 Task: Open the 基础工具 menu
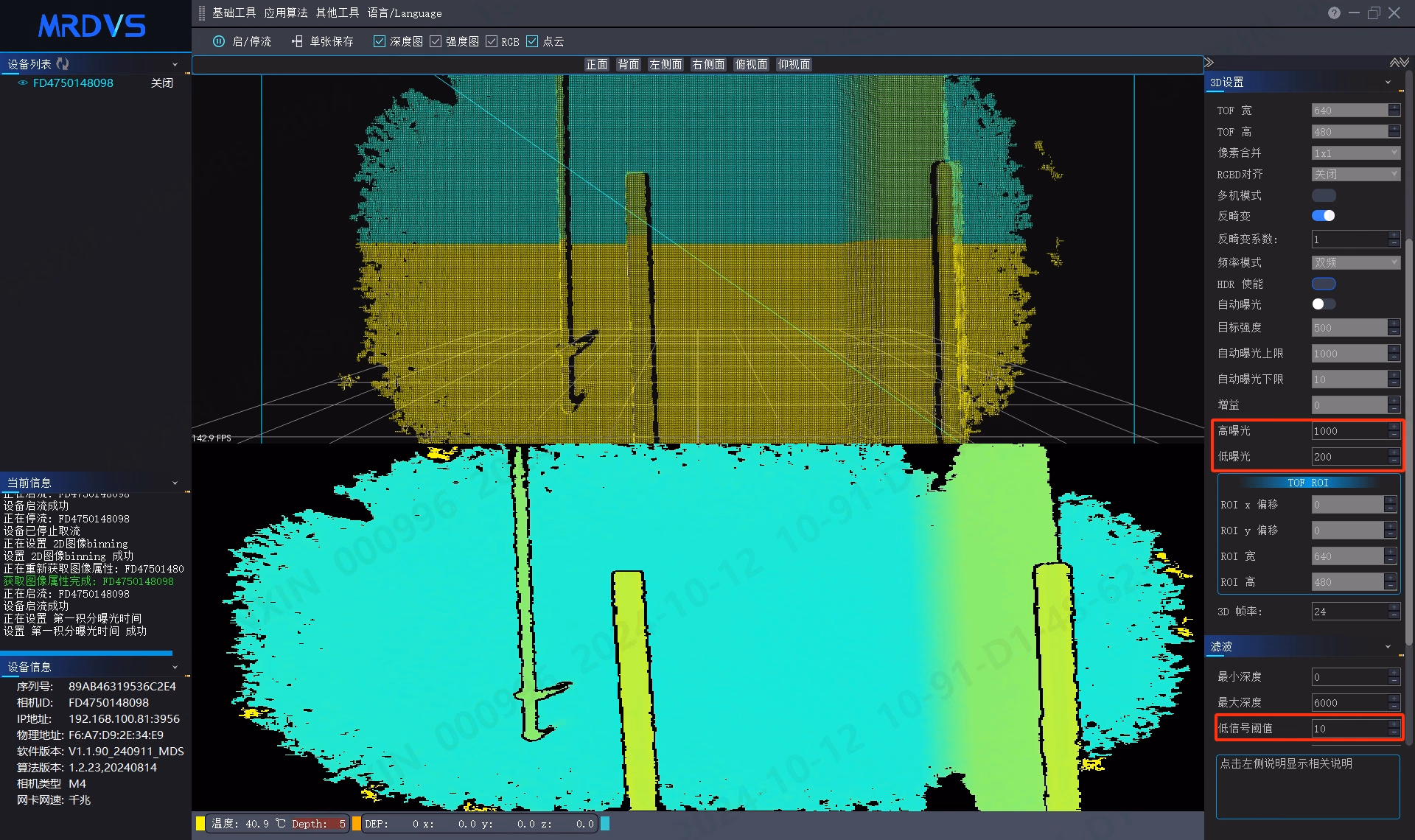[x=234, y=13]
